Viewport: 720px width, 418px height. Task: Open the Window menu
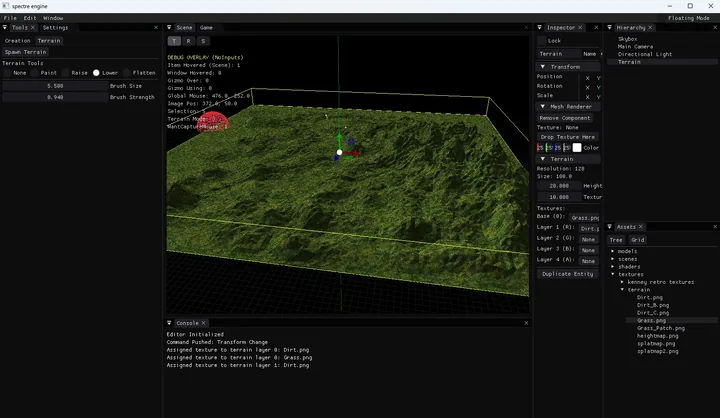tap(53, 18)
